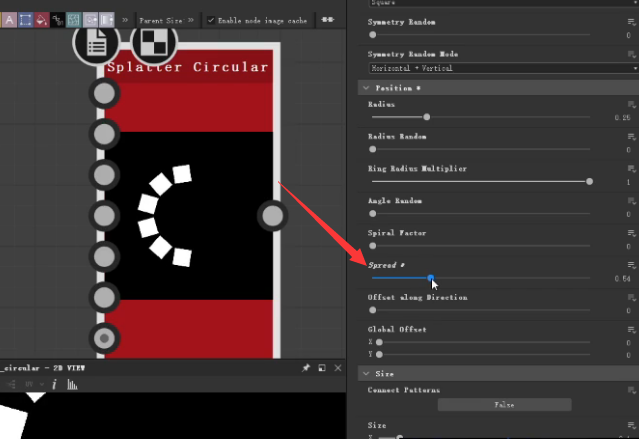Click the info icon in the 2D View toolbar
The height and width of the screenshot is (439, 639).
pos(54,384)
